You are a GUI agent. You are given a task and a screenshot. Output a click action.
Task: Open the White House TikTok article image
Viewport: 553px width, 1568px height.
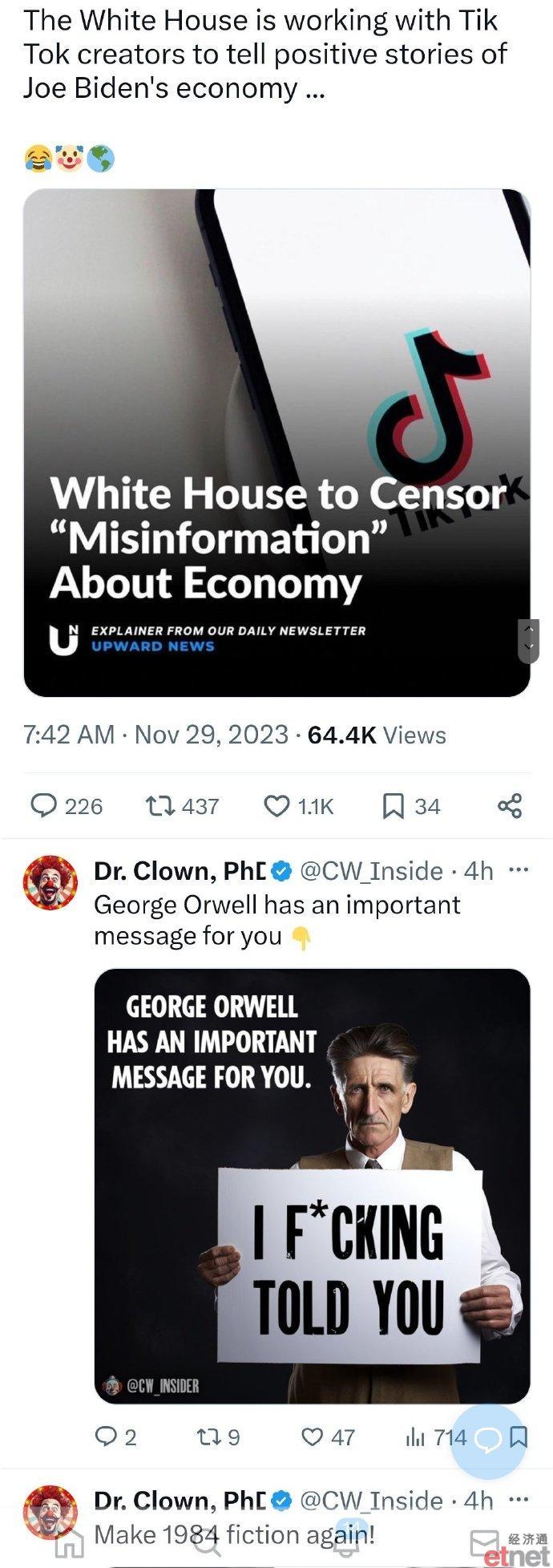(x=276, y=443)
